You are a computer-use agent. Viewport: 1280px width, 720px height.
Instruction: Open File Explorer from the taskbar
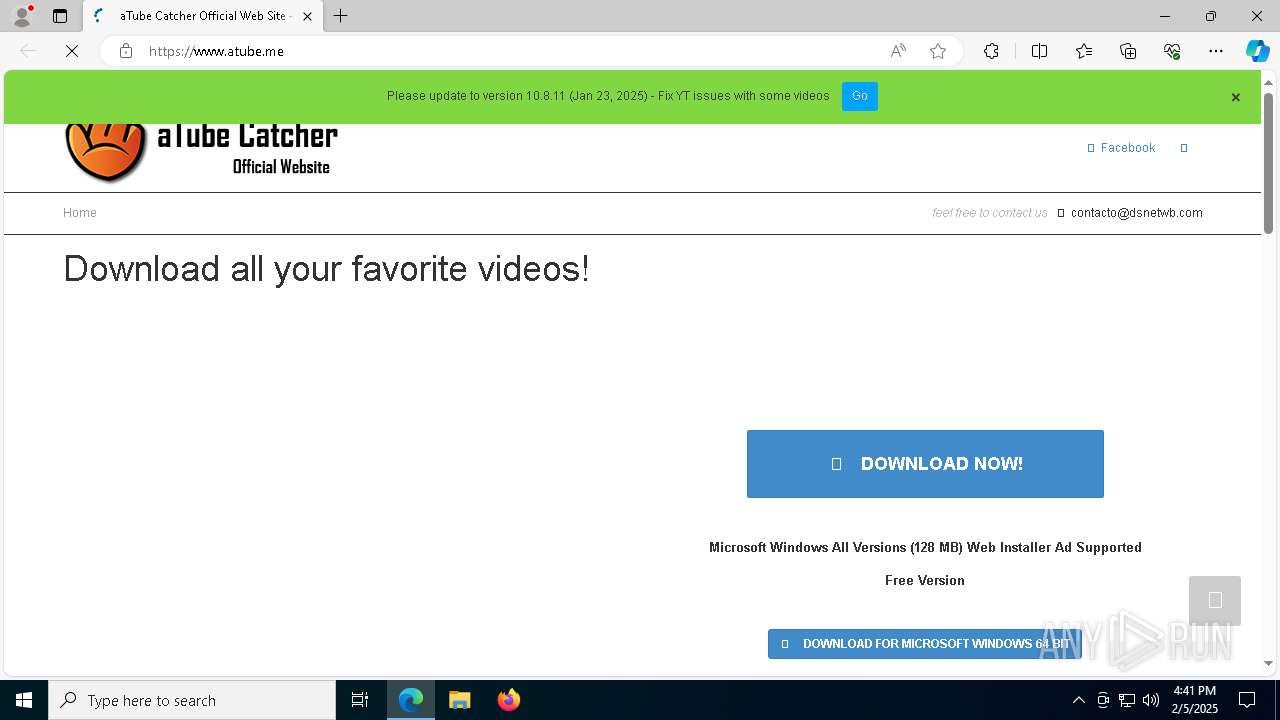(460, 700)
